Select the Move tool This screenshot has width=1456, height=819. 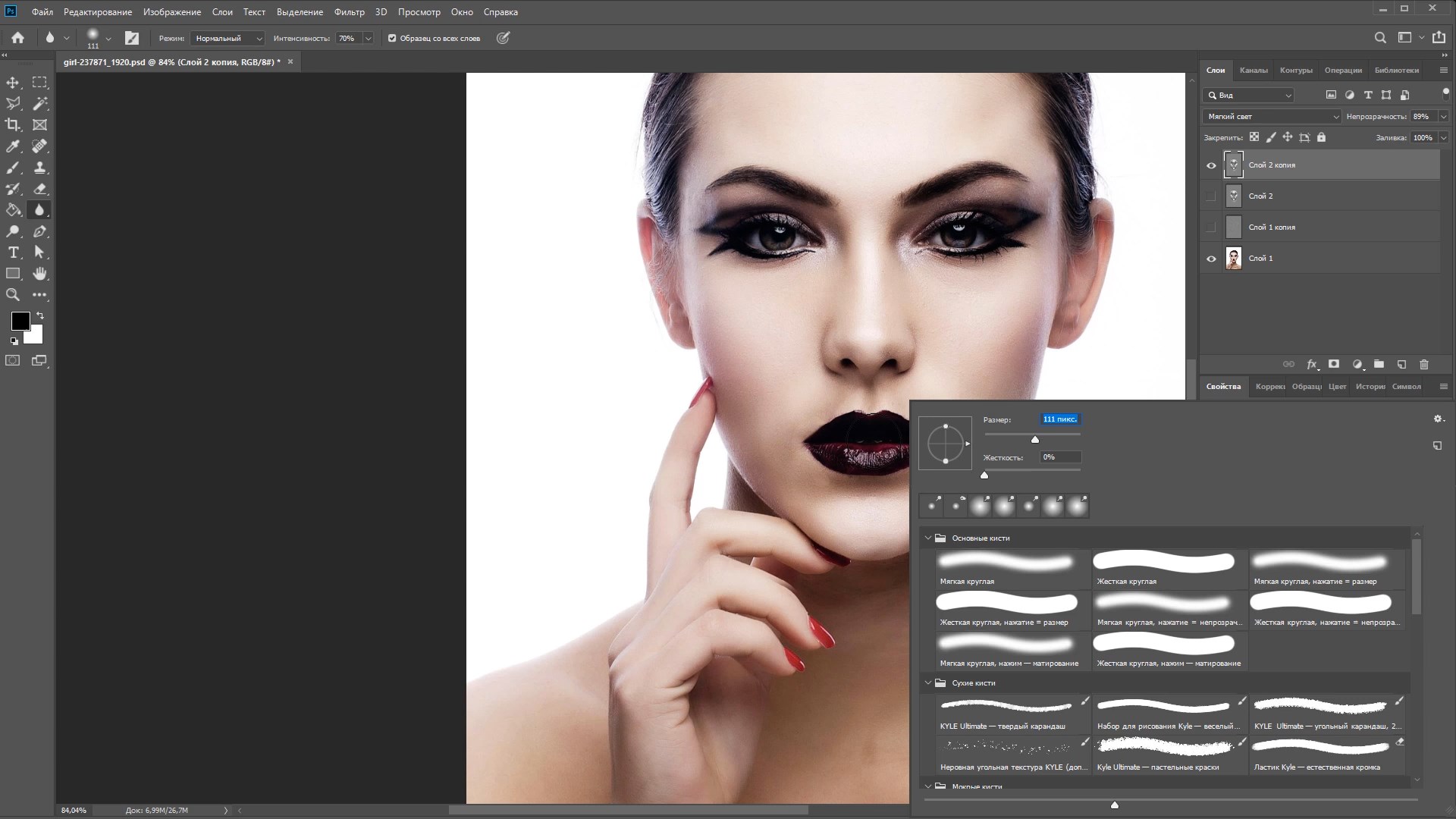[x=13, y=82]
